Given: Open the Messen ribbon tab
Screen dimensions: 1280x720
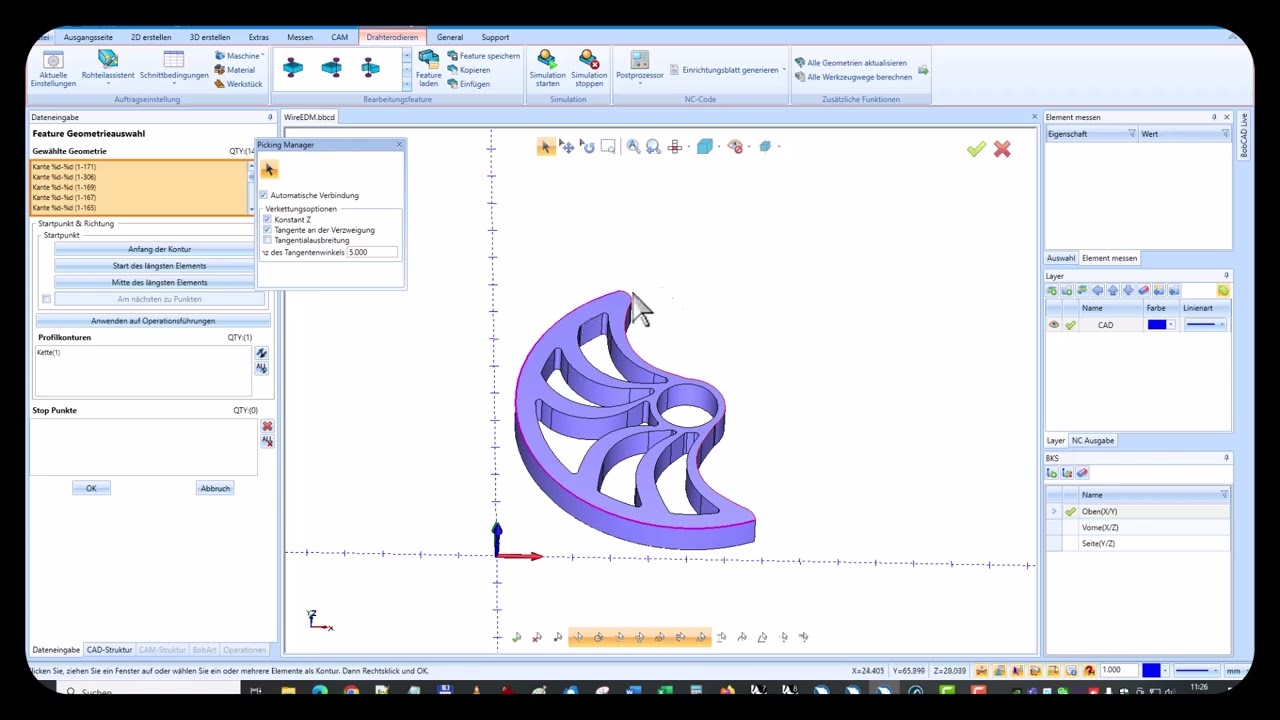Looking at the screenshot, I should [300, 37].
